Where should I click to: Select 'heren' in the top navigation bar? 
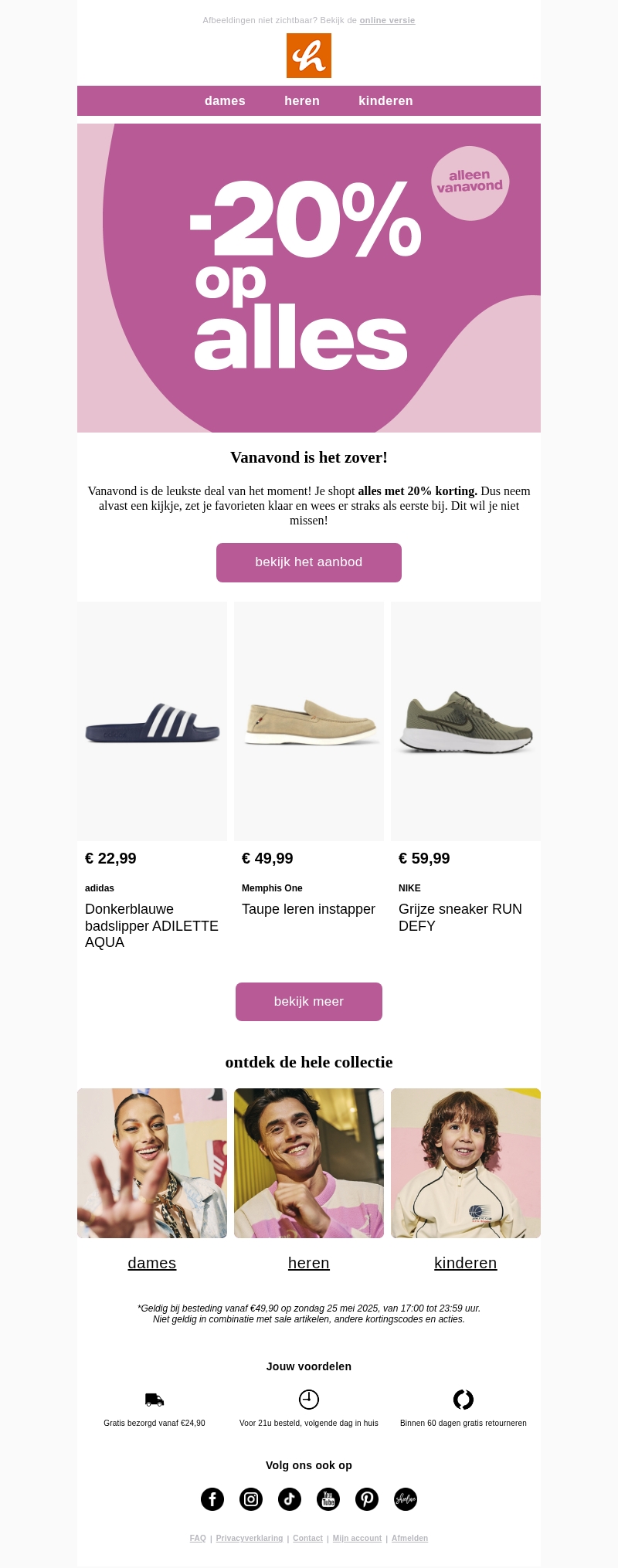click(x=302, y=101)
